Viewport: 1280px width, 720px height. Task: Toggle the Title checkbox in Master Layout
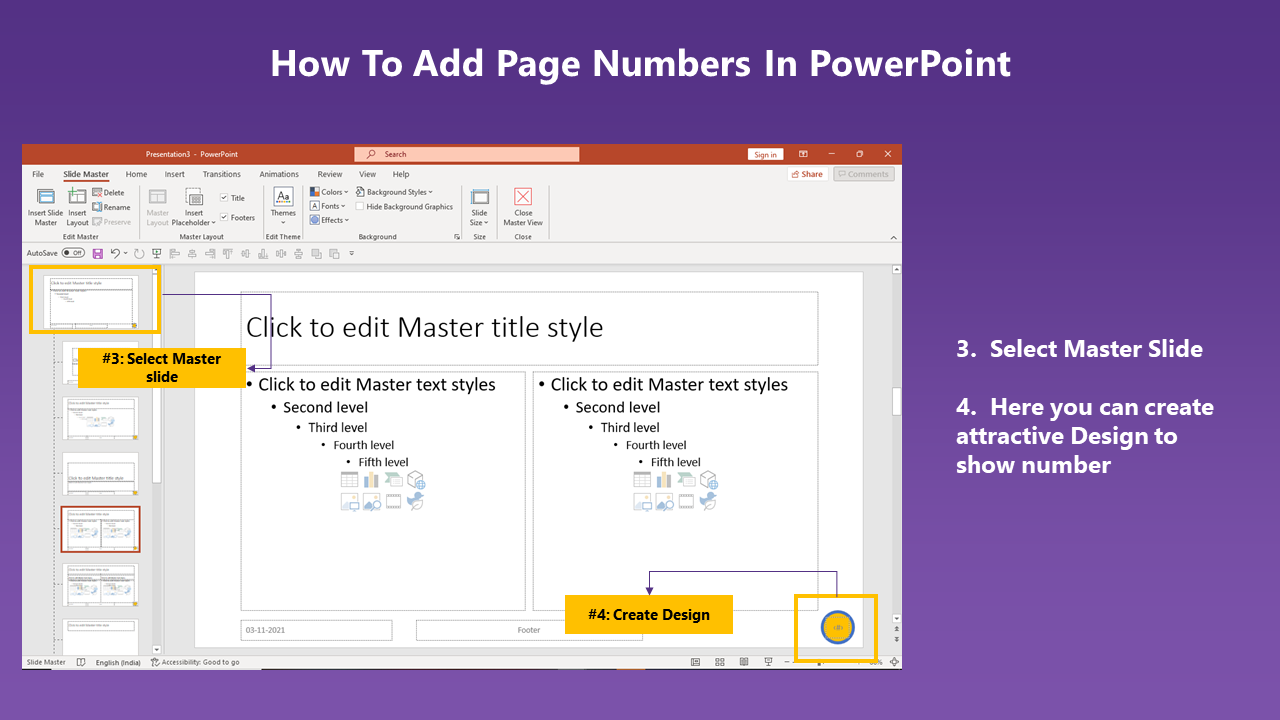(224, 198)
